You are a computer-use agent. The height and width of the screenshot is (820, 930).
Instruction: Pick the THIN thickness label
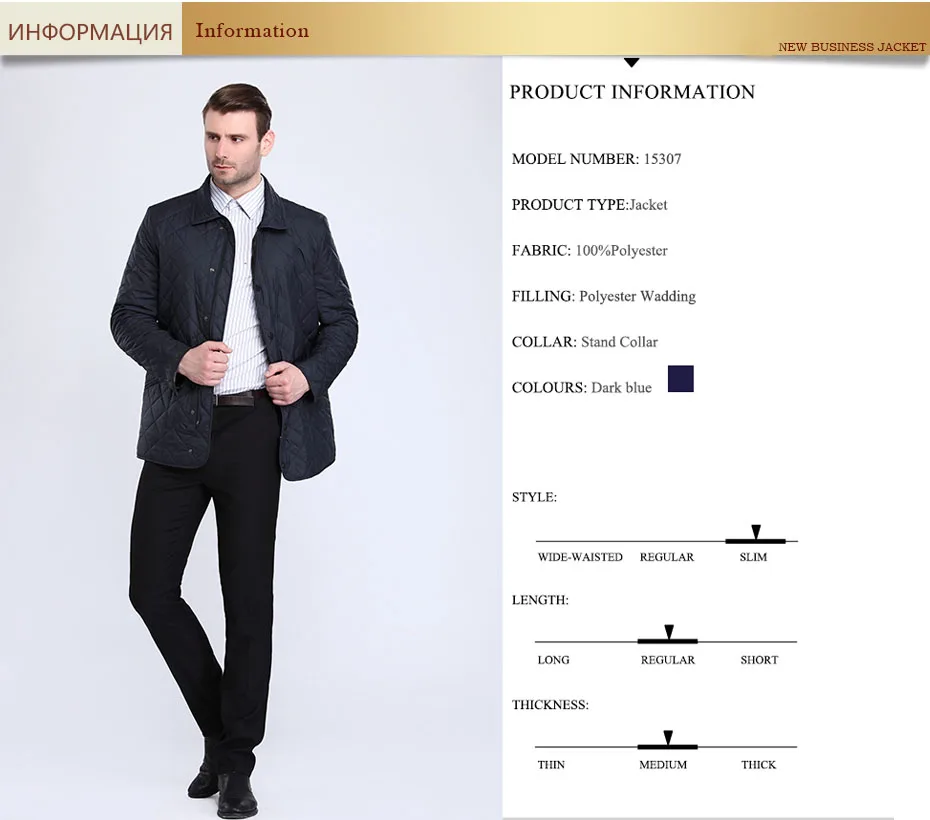pyautogui.click(x=551, y=765)
